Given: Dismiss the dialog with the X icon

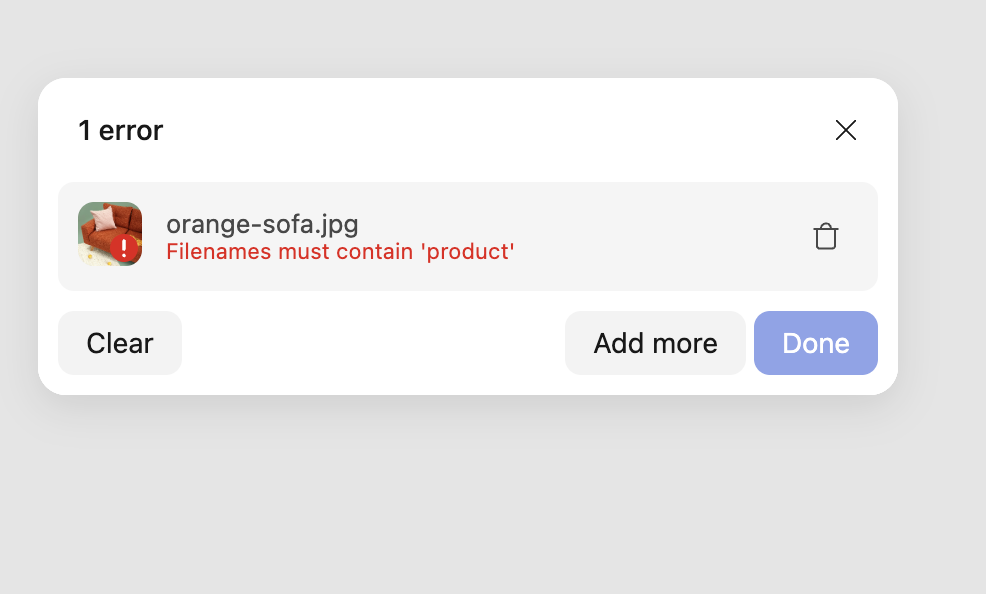Looking at the screenshot, I should coord(845,130).
